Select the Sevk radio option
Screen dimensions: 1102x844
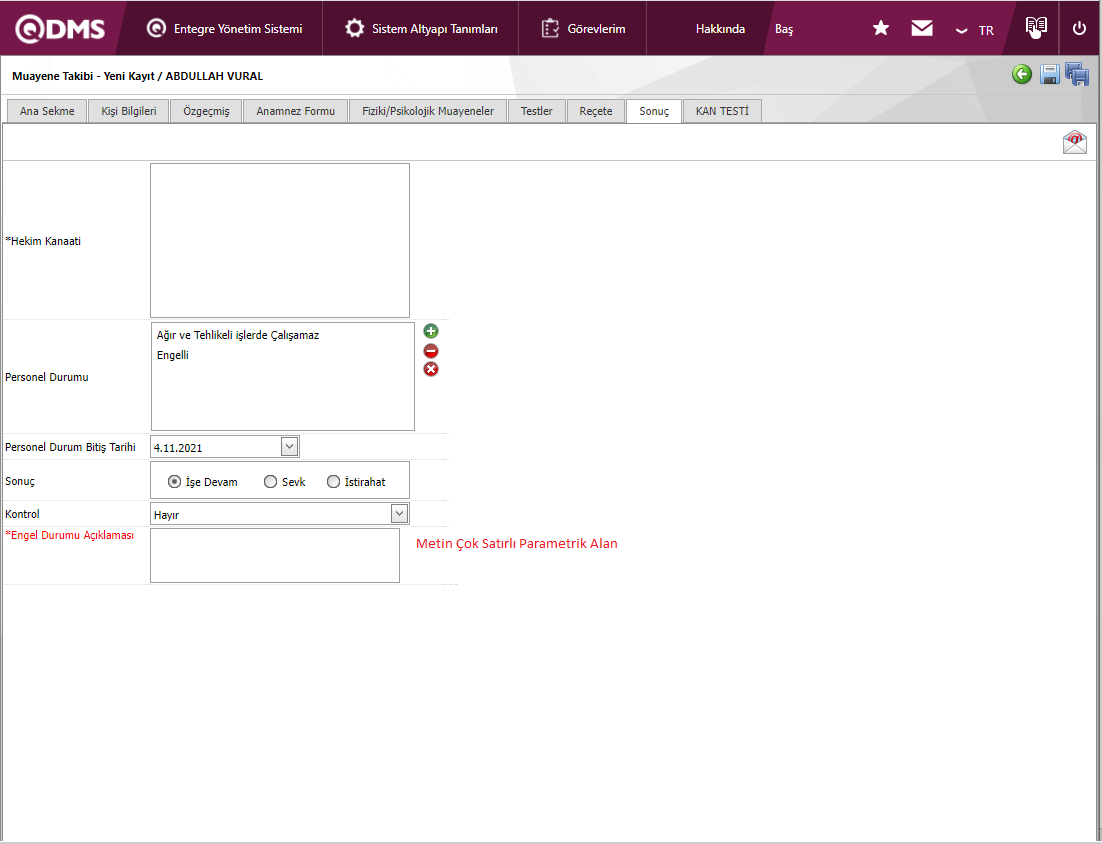coord(270,482)
